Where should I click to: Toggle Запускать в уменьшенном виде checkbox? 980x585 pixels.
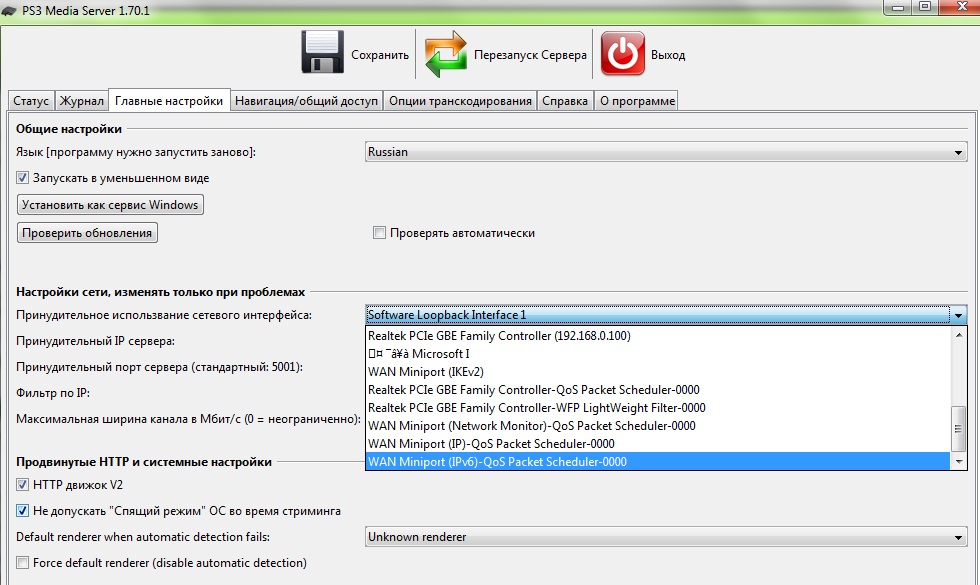(22, 178)
